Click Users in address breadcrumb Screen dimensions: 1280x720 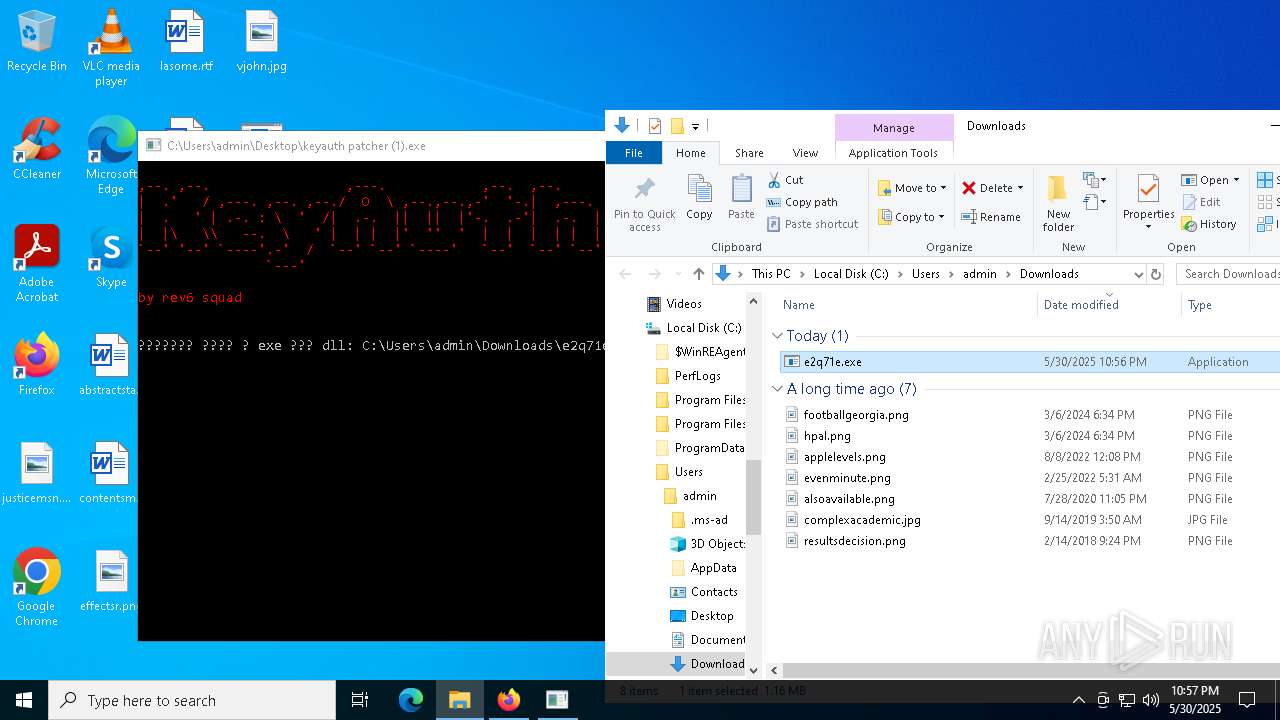[x=925, y=274]
